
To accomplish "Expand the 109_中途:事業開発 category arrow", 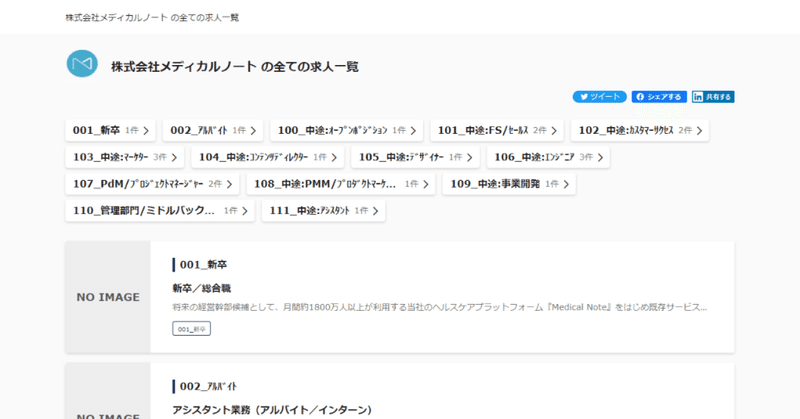I will point(566,184).
